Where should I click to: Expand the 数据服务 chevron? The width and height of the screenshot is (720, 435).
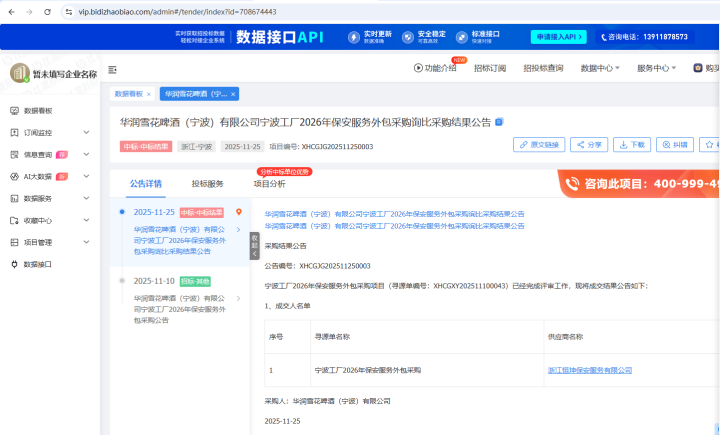pos(86,198)
